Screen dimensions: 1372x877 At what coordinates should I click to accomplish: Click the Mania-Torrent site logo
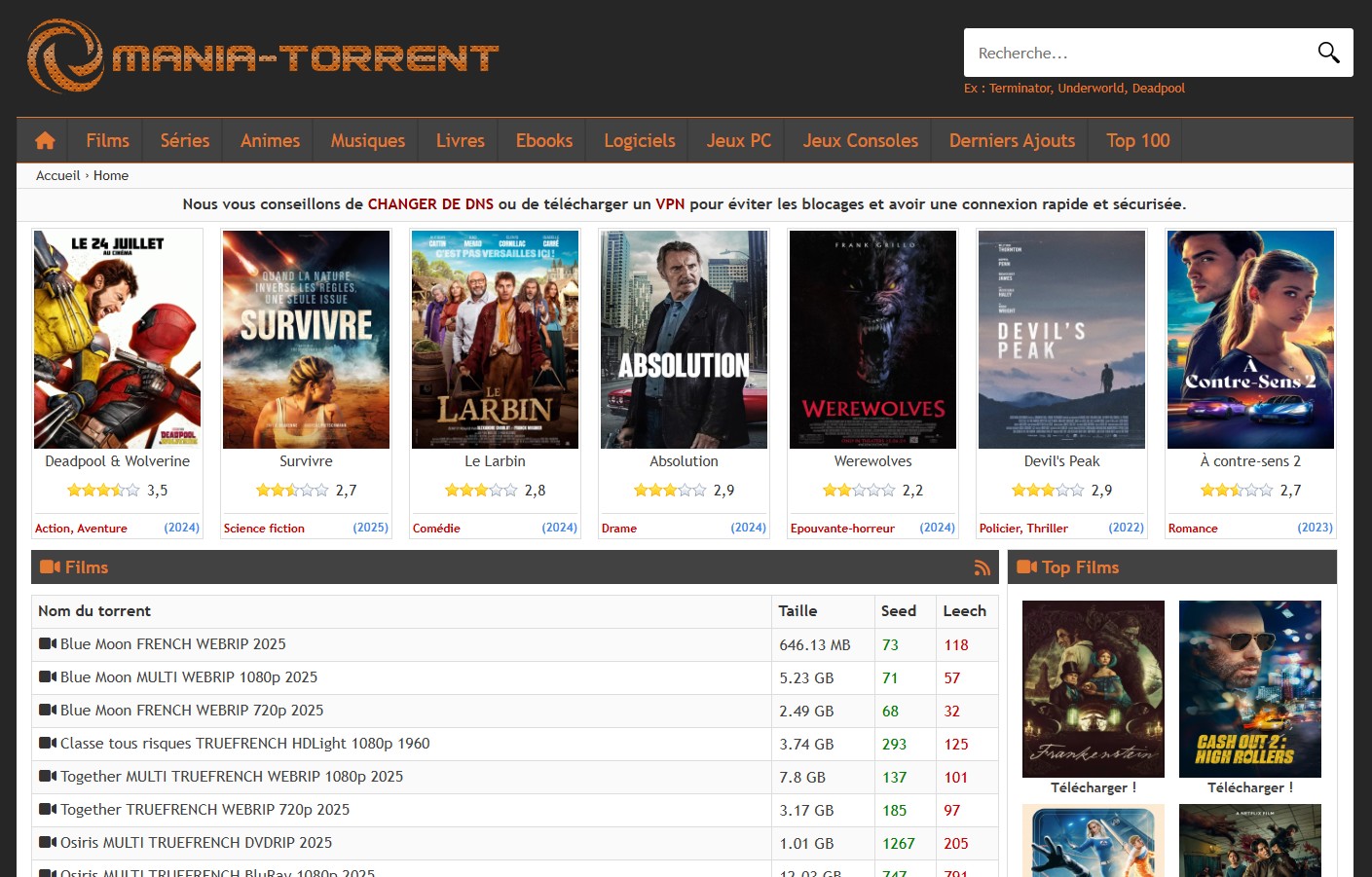point(263,56)
